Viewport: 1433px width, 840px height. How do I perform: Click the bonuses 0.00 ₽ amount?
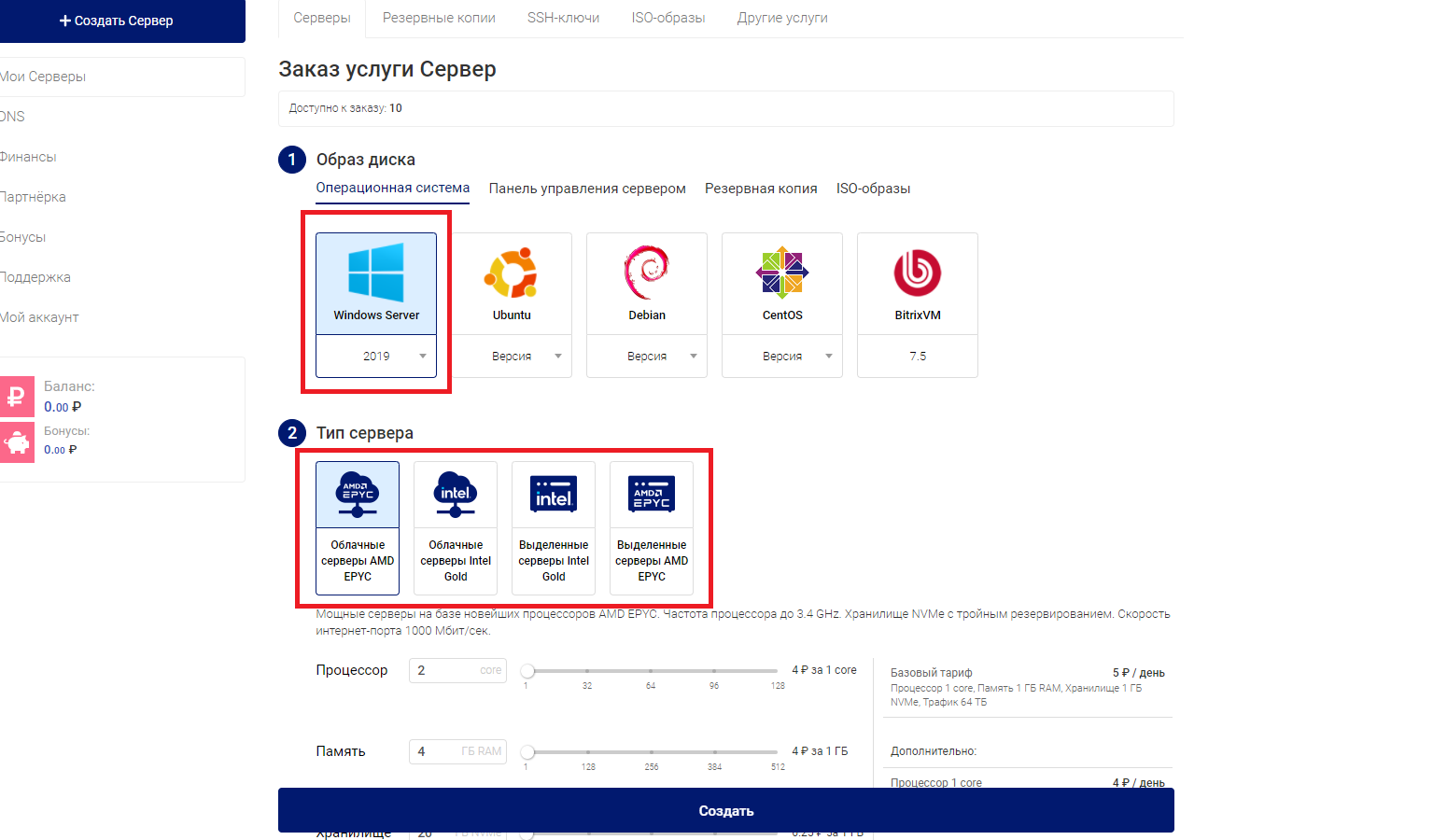(x=61, y=450)
